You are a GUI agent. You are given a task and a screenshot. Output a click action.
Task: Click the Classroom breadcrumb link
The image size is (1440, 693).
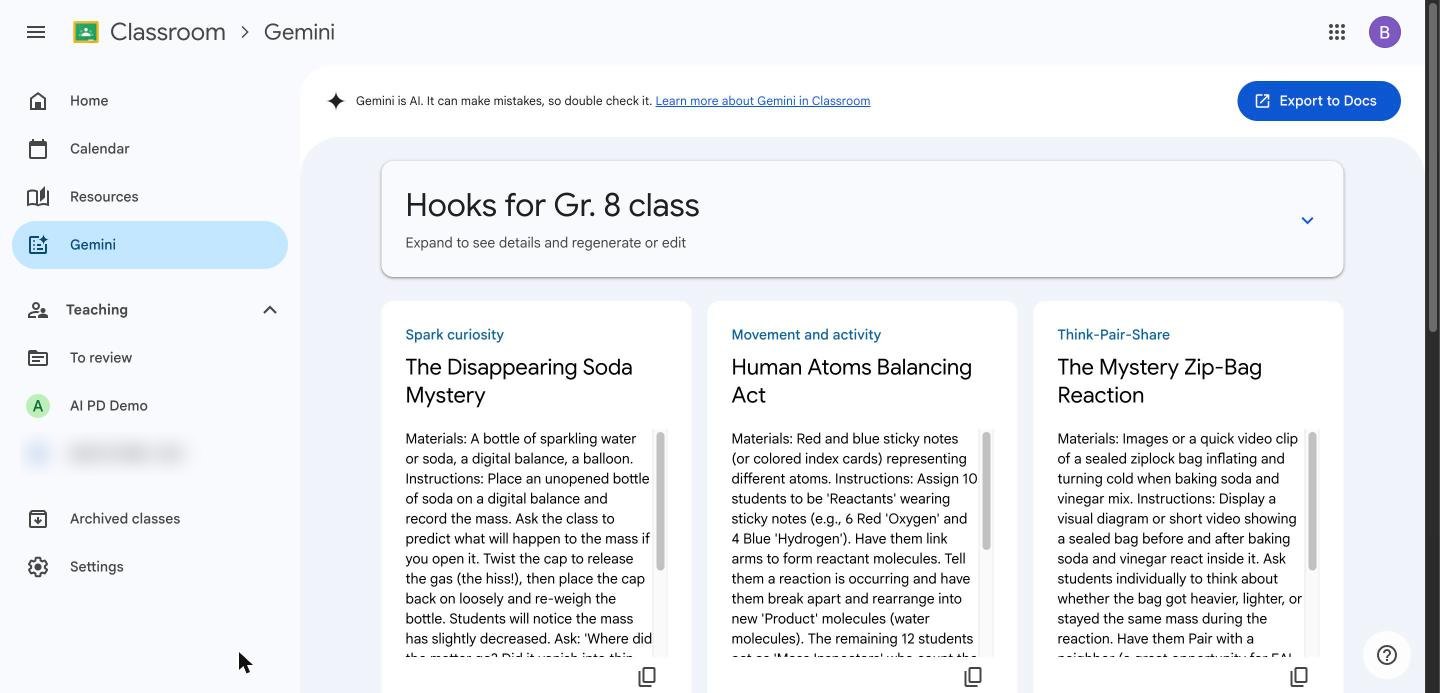coord(168,32)
